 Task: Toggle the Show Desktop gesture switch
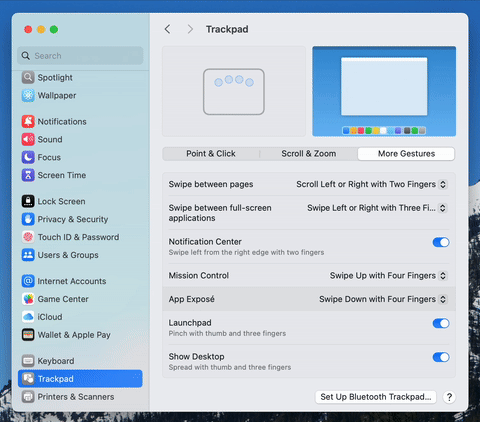(x=441, y=357)
